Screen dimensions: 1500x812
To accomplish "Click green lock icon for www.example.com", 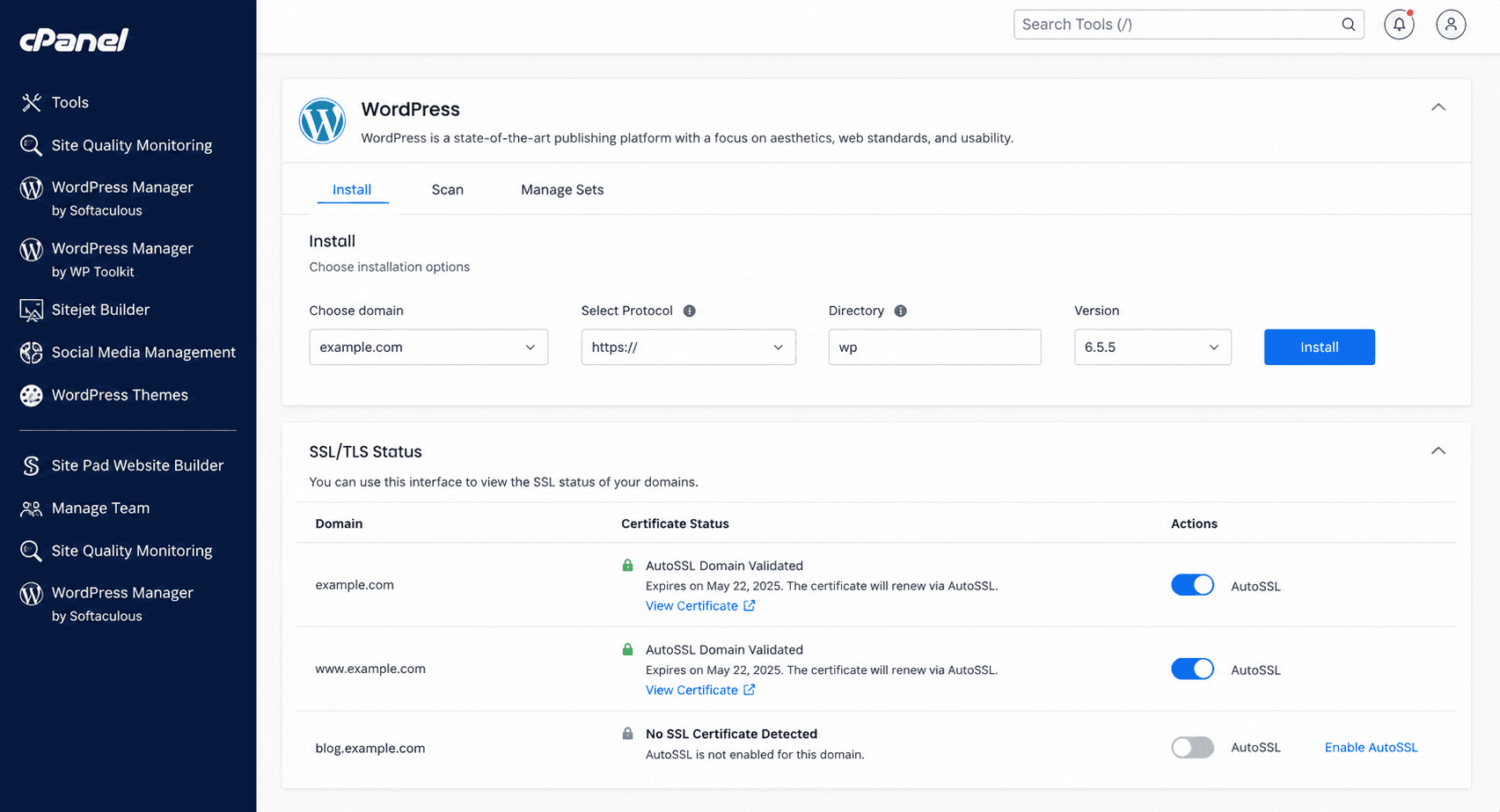I will pos(627,649).
